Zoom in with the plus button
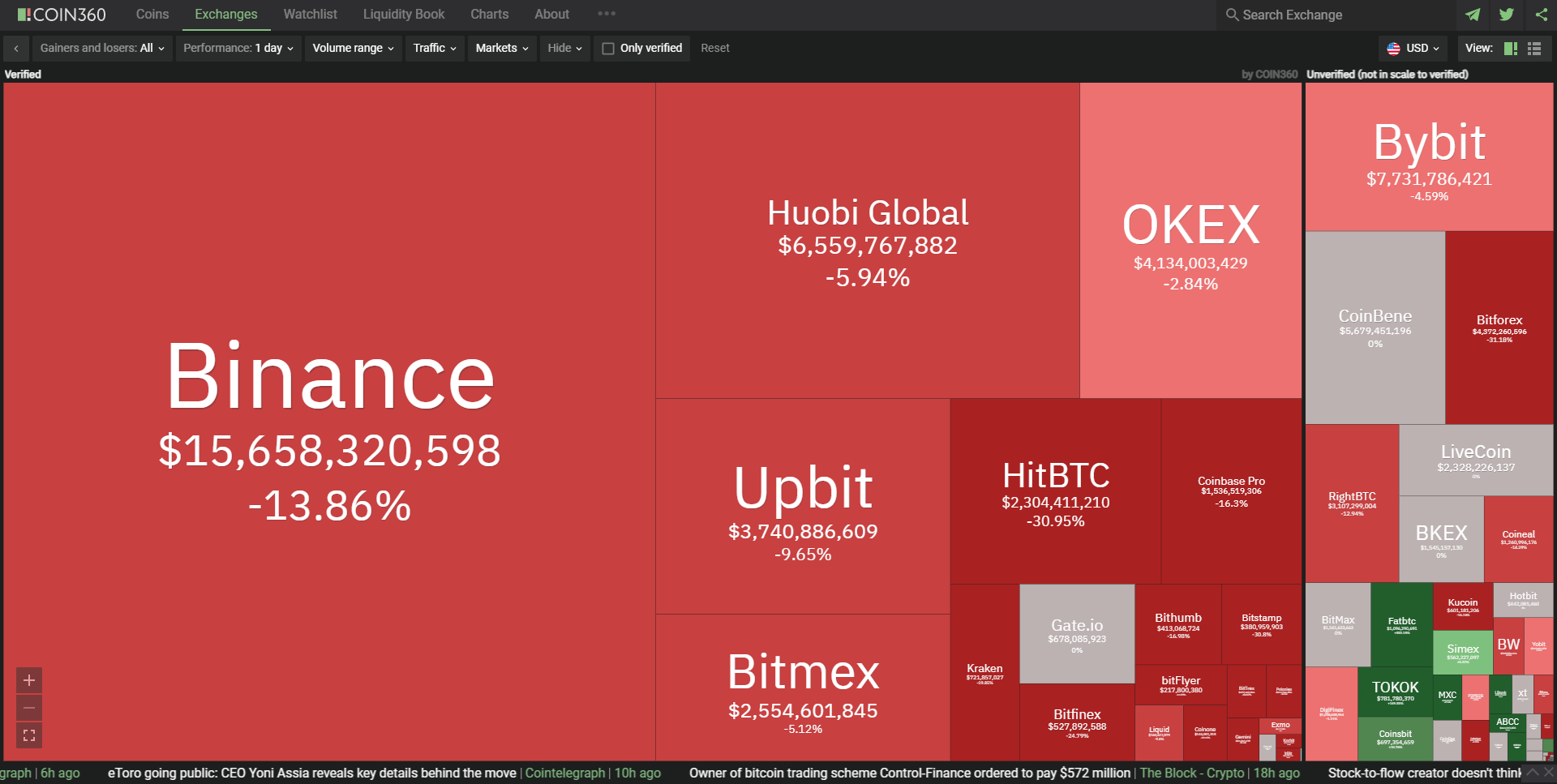The height and width of the screenshot is (784, 1557). (29, 680)
